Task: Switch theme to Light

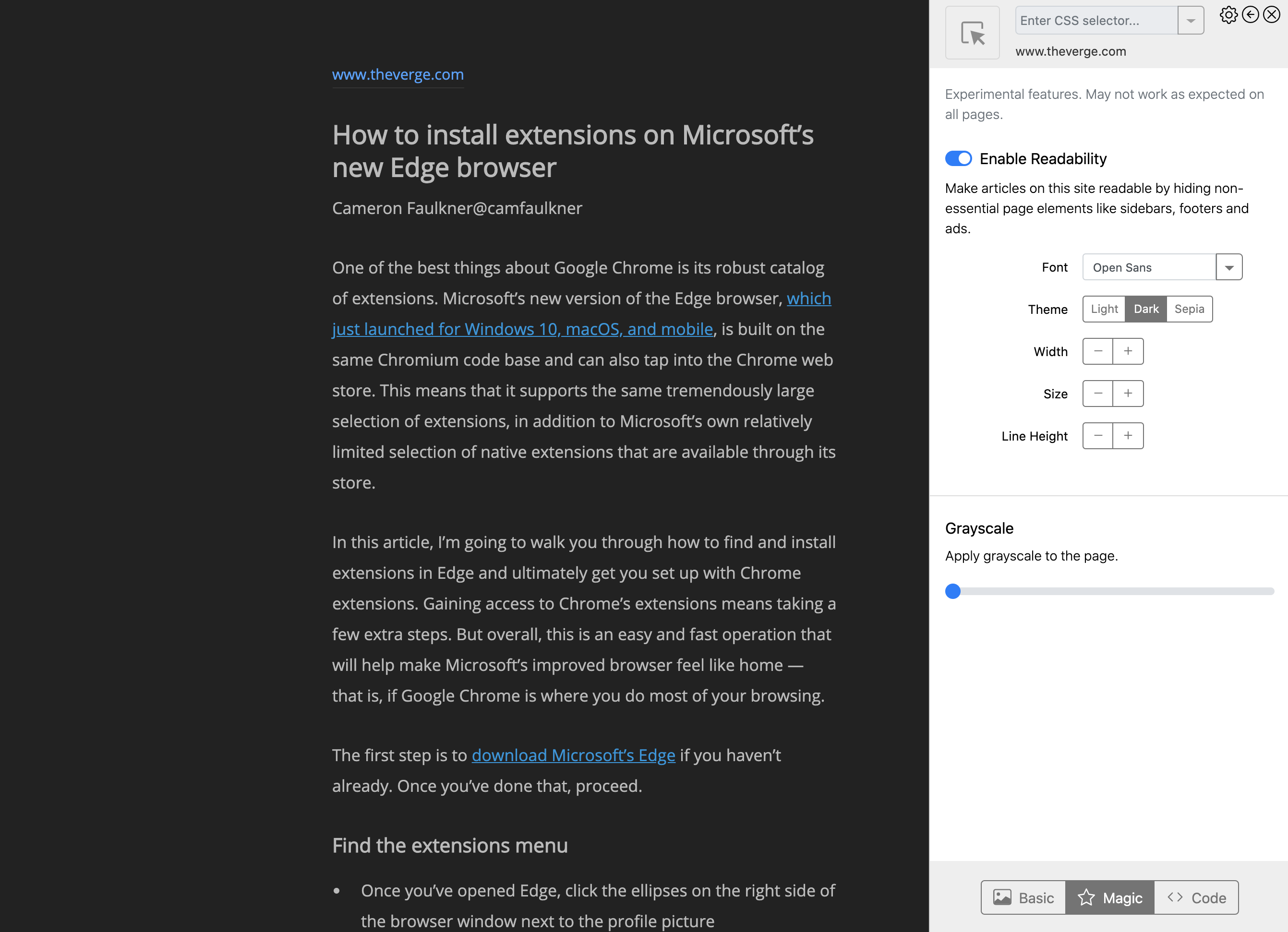Action: pyautogui.click(x=1104, y=309)
